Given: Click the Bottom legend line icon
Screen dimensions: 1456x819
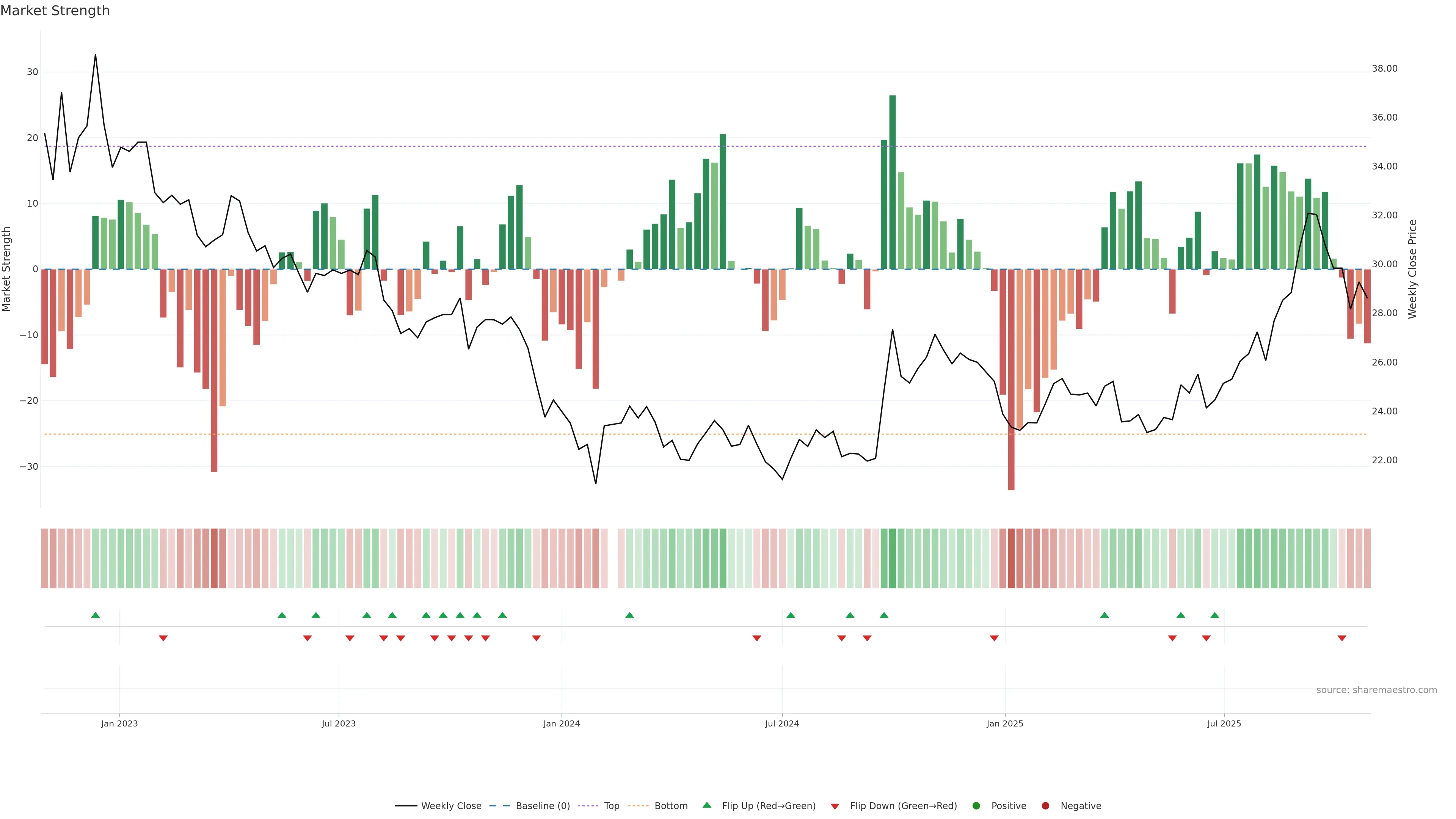Looking at the screenshot, I should coord(638,806).
